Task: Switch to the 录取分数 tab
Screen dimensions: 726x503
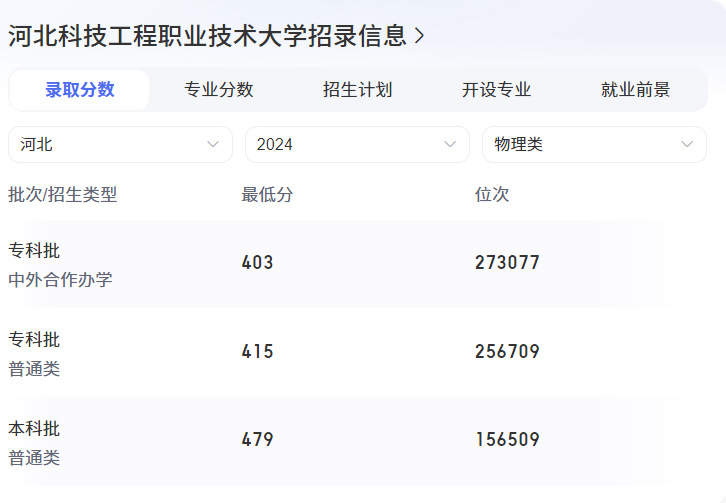Action: tap(80, 90)
